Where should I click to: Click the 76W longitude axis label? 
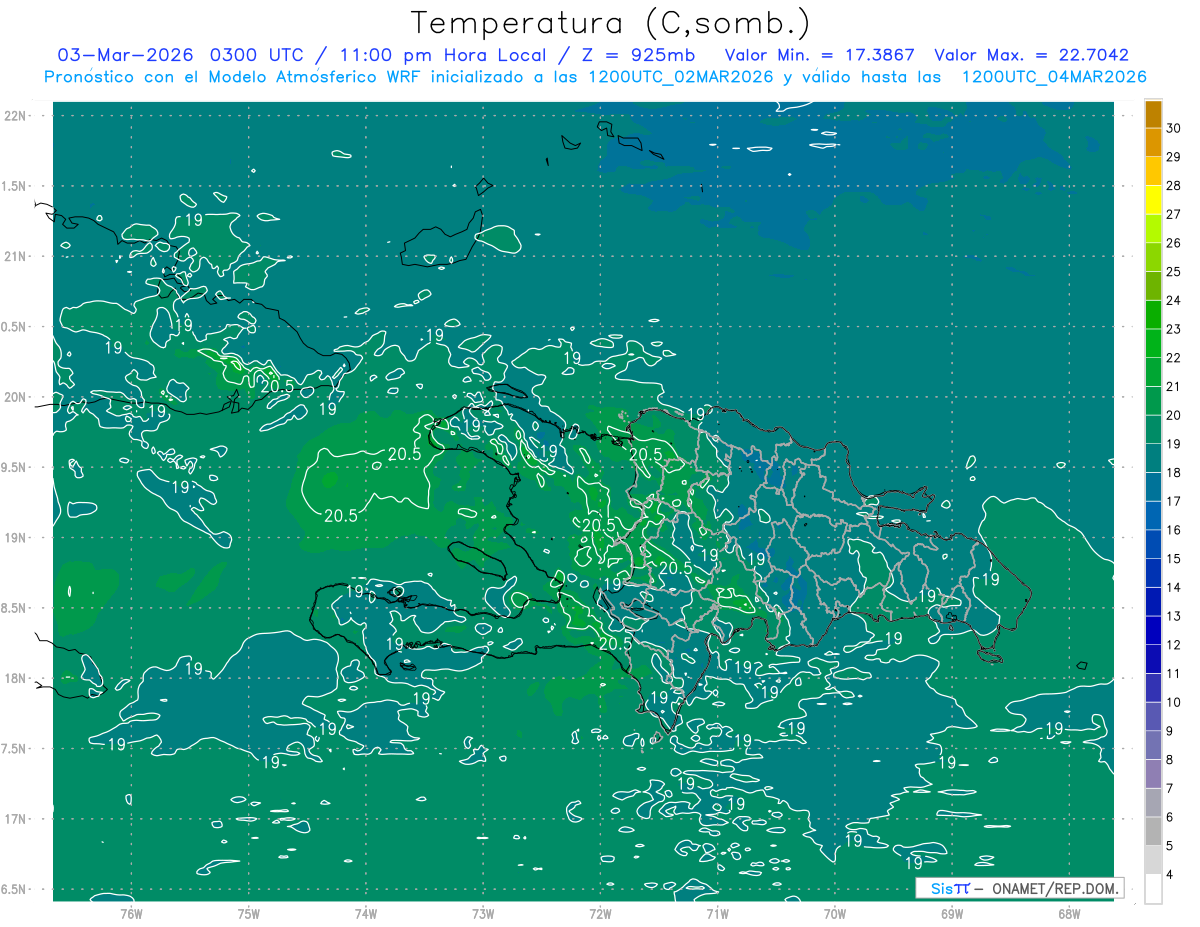coord(131,914)
